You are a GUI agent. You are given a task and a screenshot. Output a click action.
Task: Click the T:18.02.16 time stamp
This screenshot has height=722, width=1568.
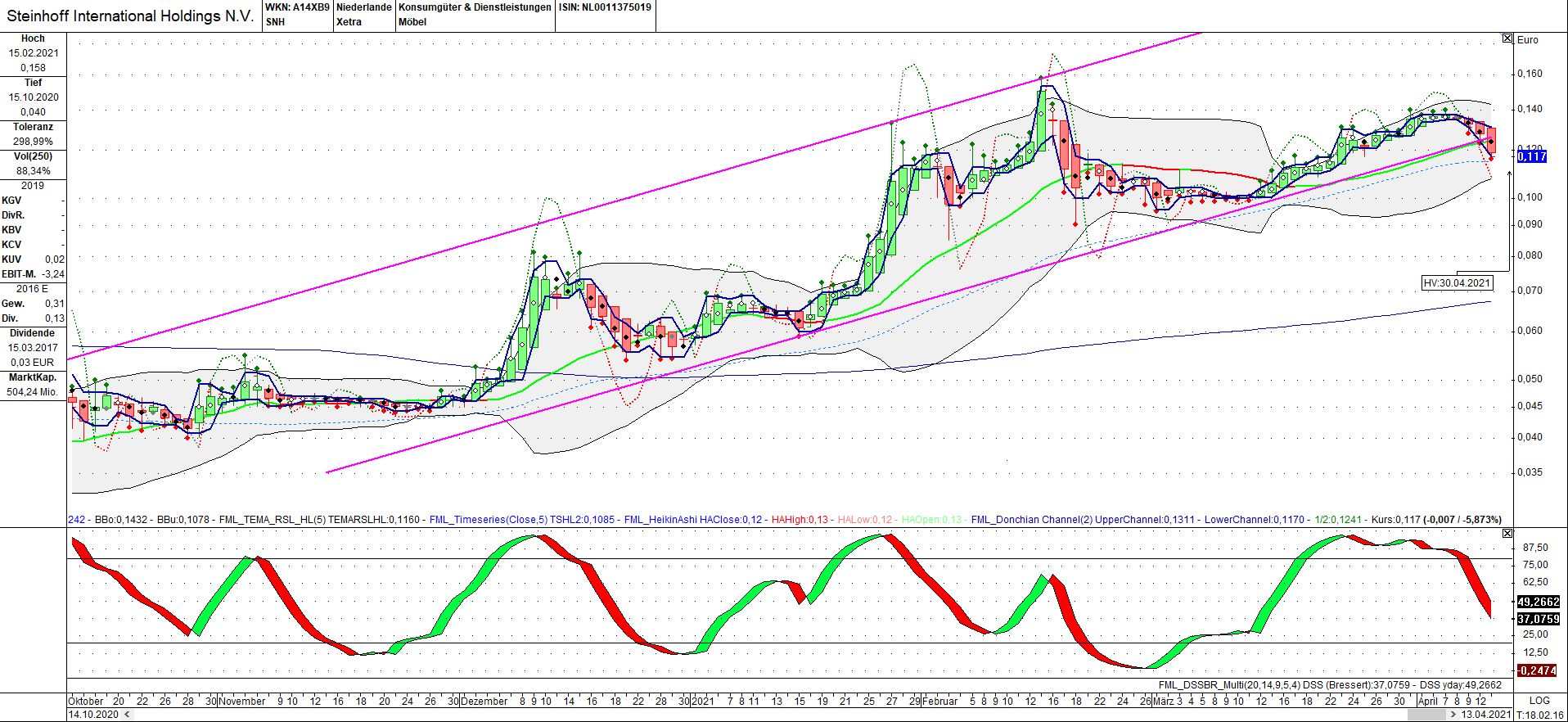tap(1540, 715)
